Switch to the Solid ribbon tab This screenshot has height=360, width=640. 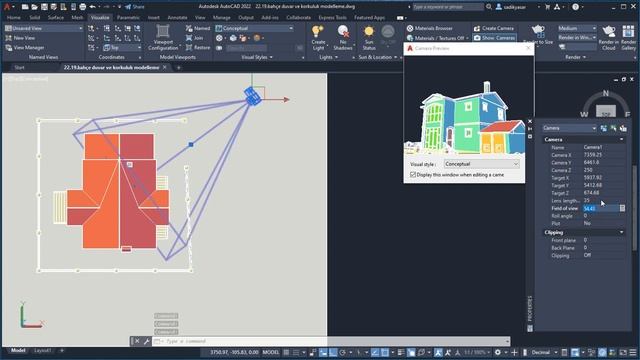(35, 18)
